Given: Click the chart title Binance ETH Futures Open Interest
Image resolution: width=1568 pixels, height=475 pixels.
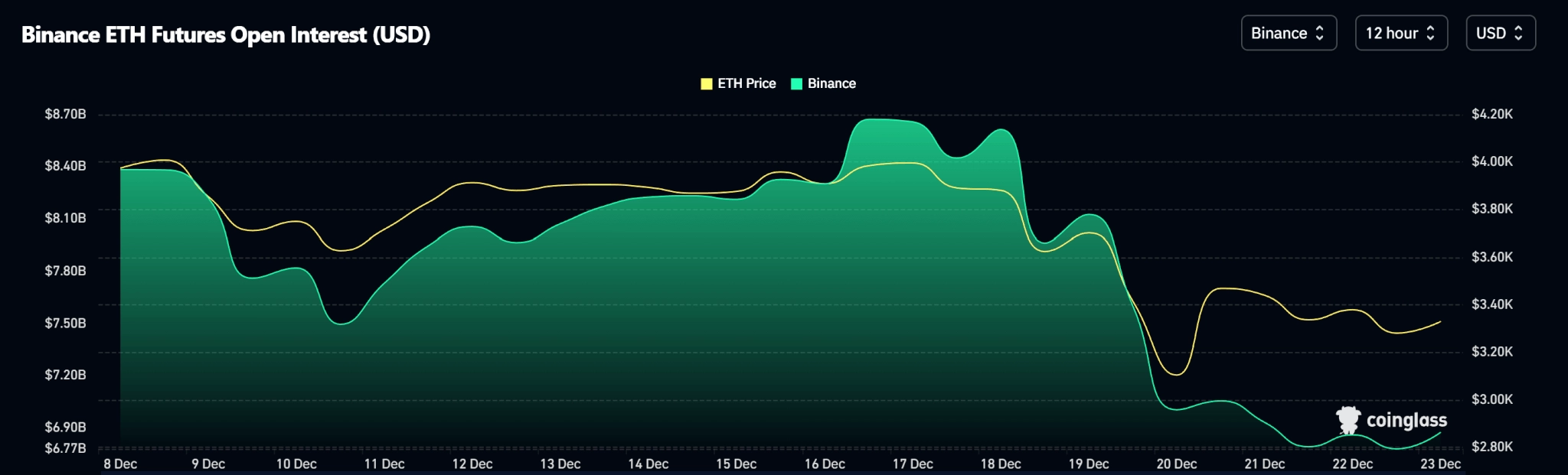Looking at the screenshot, I should [x=226, y=34].
